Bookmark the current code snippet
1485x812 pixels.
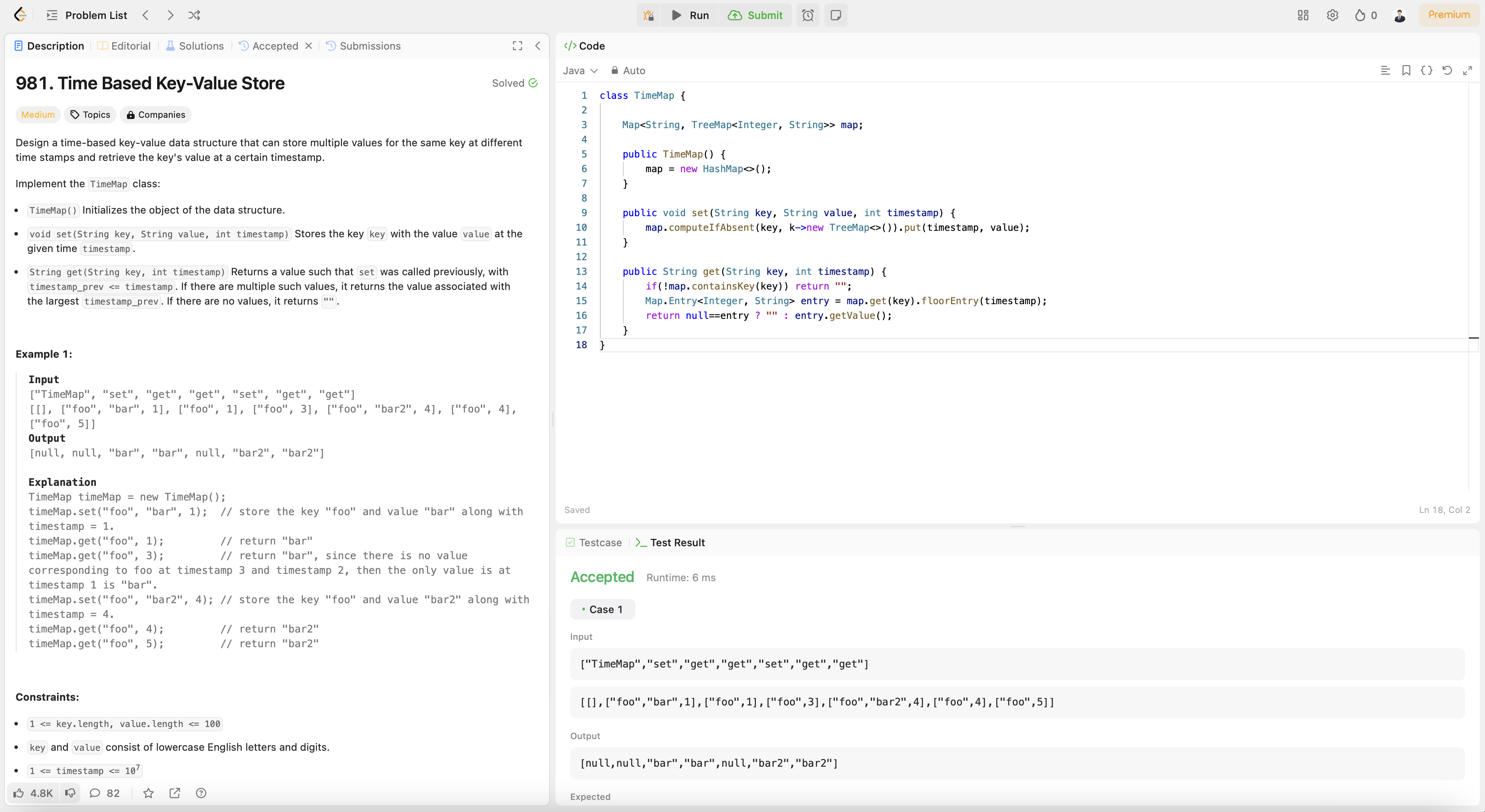(x=1406, y=70)
